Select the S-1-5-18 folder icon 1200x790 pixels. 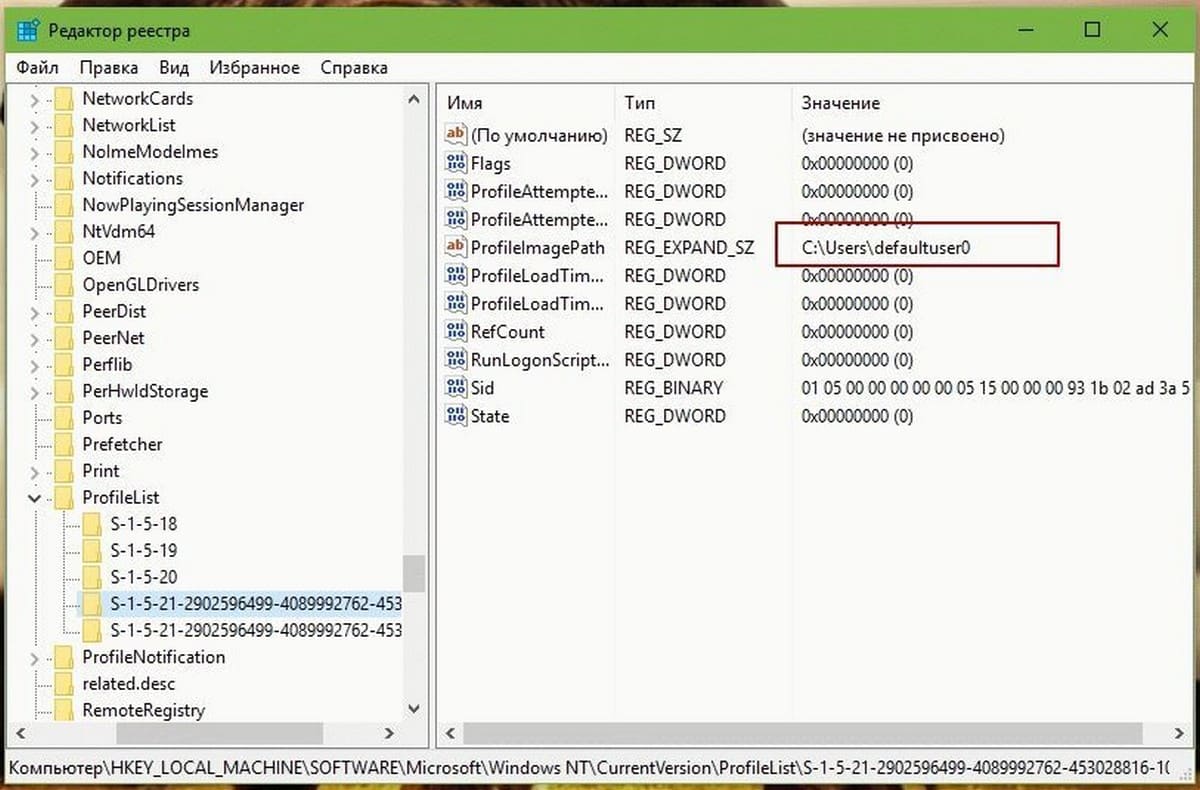click(x=92, y=524)
